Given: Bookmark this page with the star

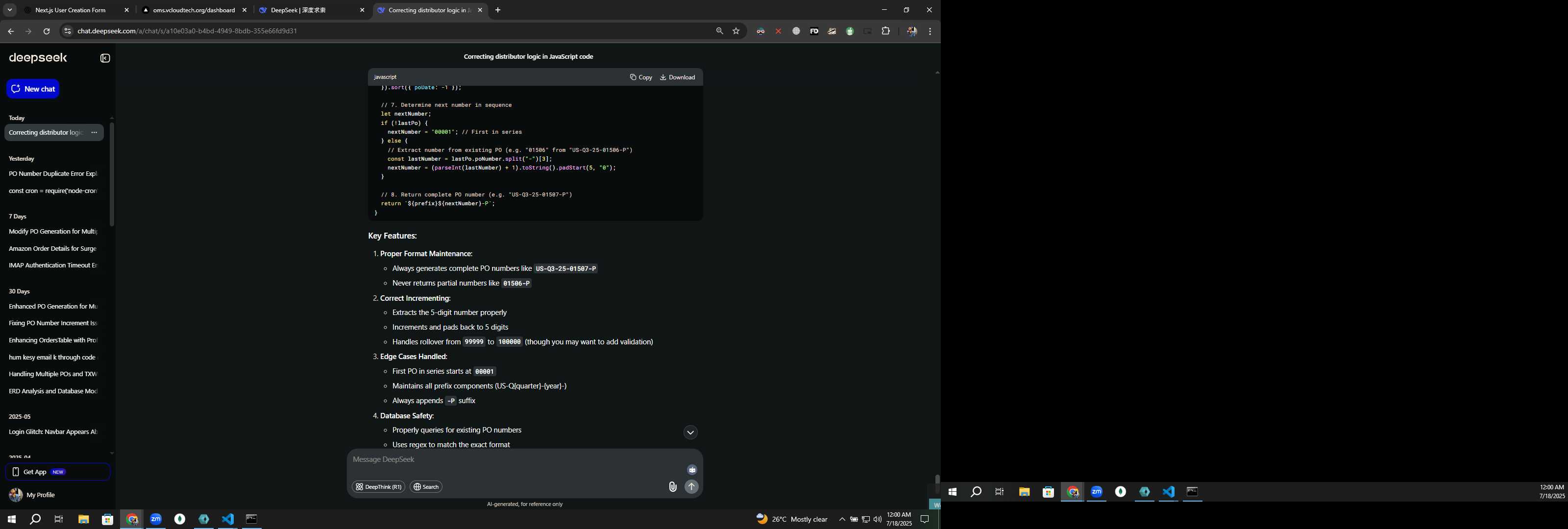Looking at the screenshot, I should (x=736, y=31).
